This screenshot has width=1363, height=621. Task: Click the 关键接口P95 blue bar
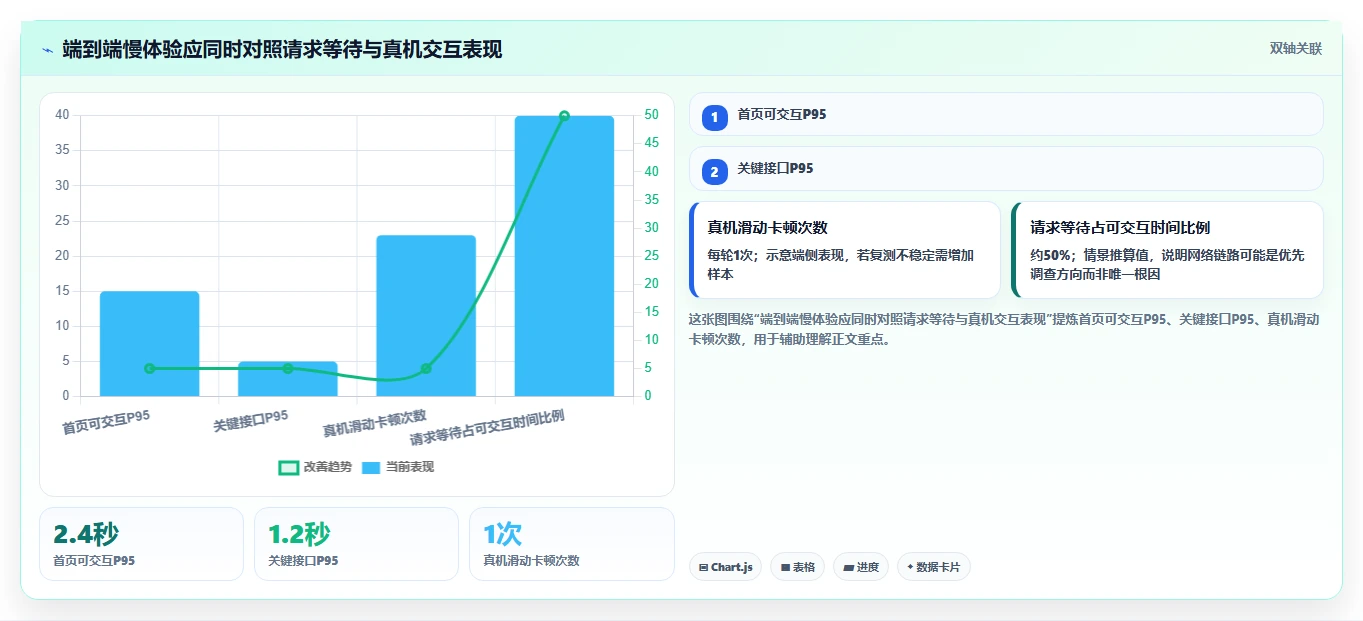288,378
